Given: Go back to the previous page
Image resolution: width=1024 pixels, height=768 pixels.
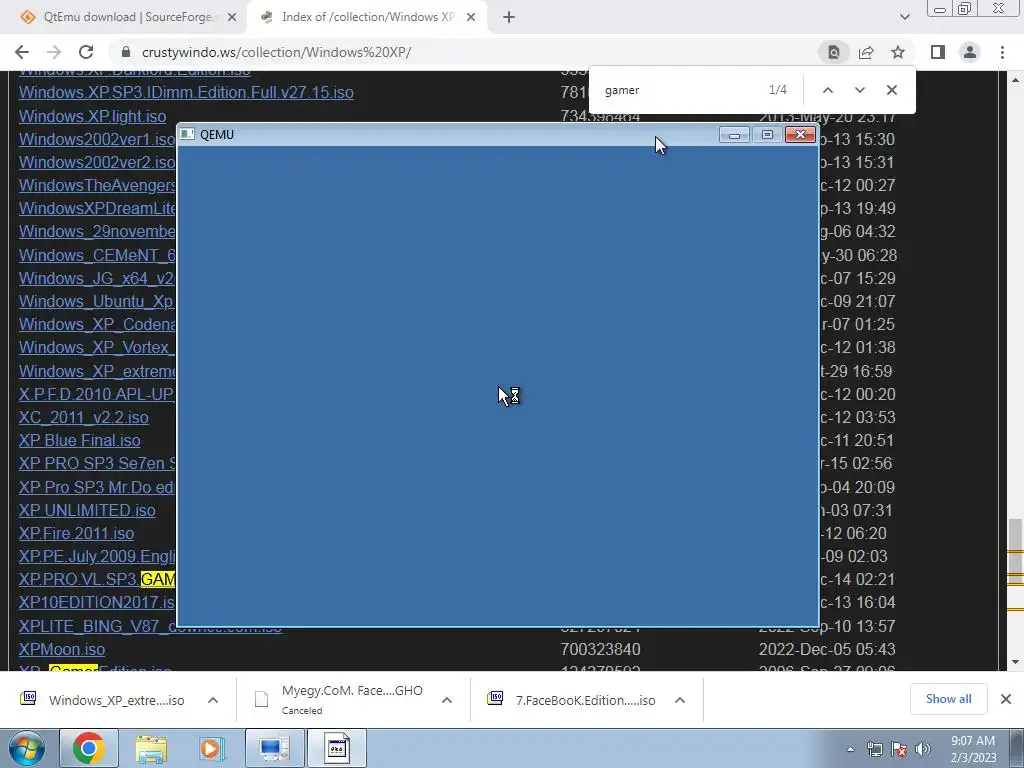Looking at the screenshot, I should 22,52.
